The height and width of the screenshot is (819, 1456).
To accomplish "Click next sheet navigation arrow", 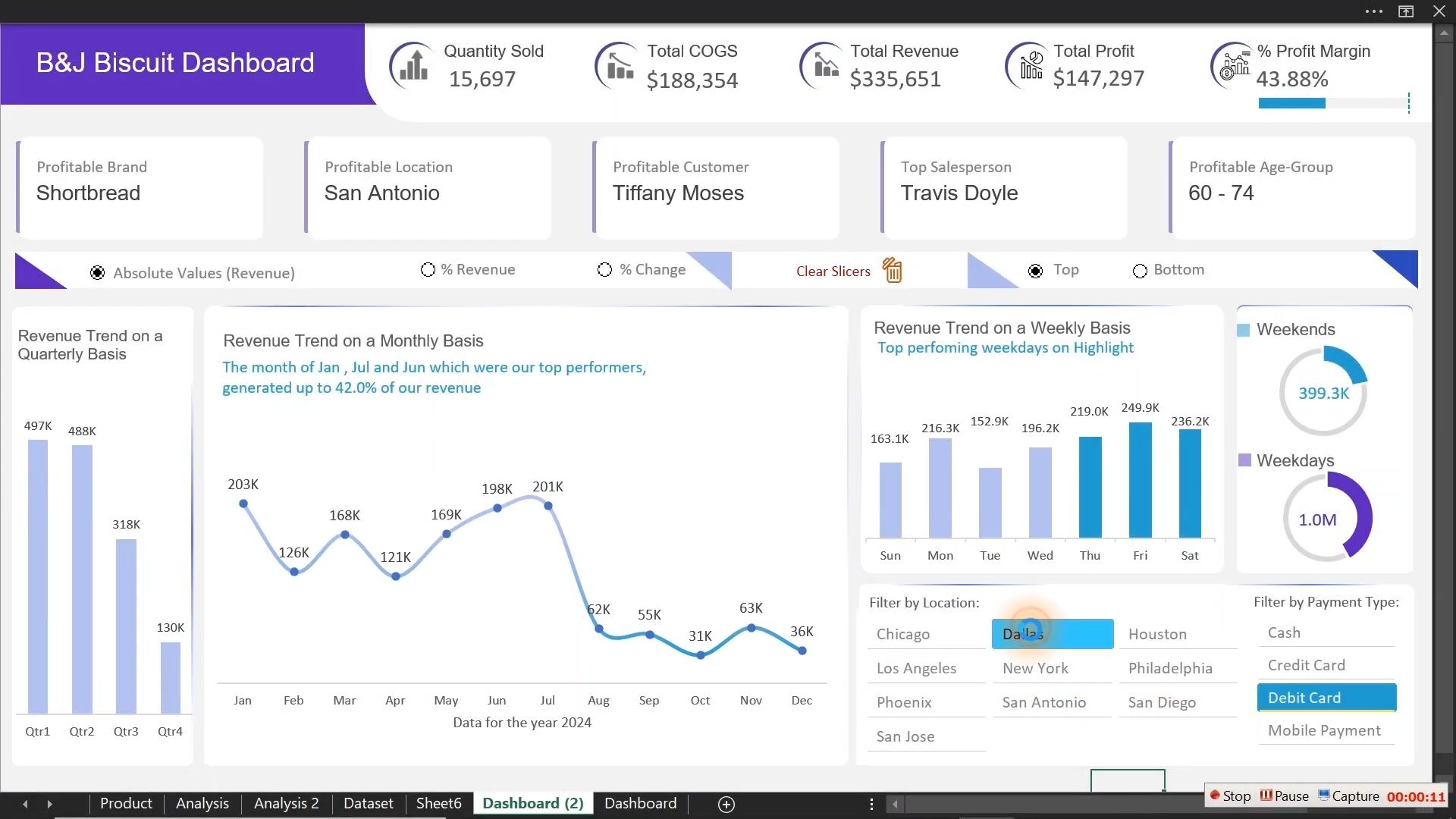I will click(x=49, y=804).
